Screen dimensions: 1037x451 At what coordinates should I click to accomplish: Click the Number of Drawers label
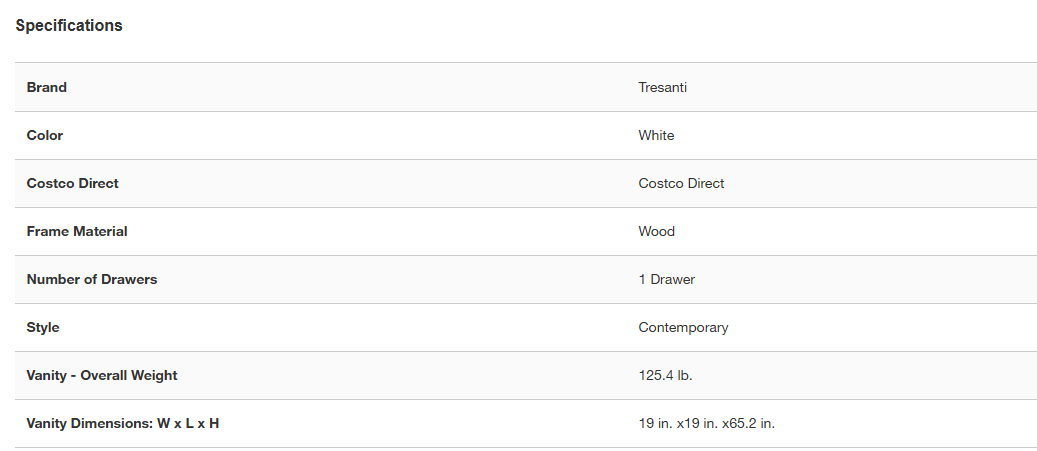pos(92,279)
